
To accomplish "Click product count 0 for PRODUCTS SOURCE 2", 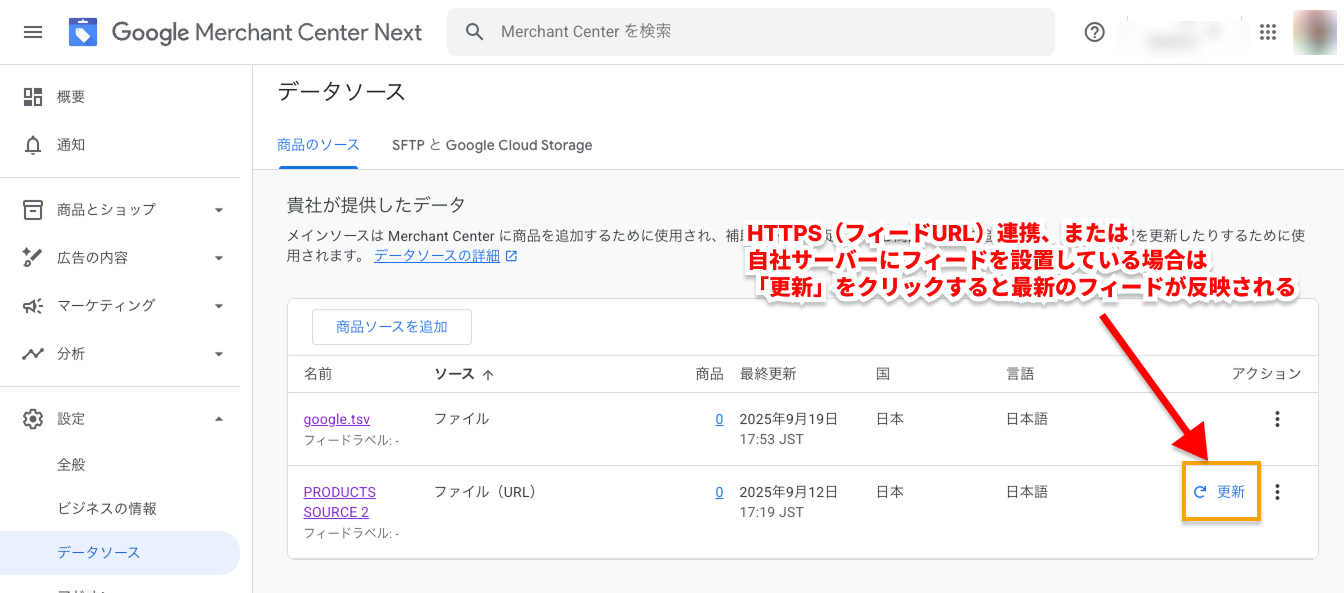I will click(719, 492).
